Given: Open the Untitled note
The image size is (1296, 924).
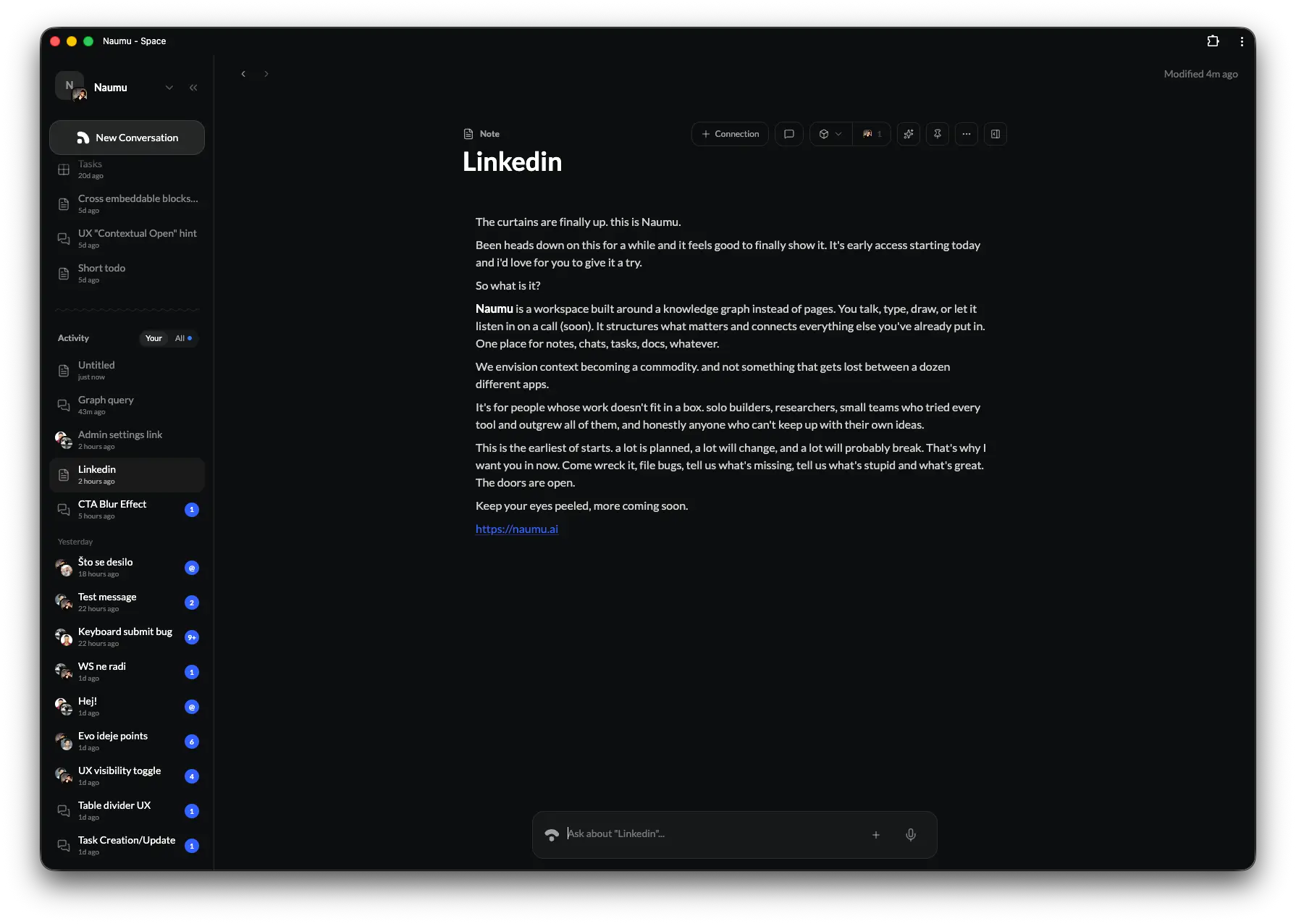Looking at the screenshot, I should tap(127, 370).
